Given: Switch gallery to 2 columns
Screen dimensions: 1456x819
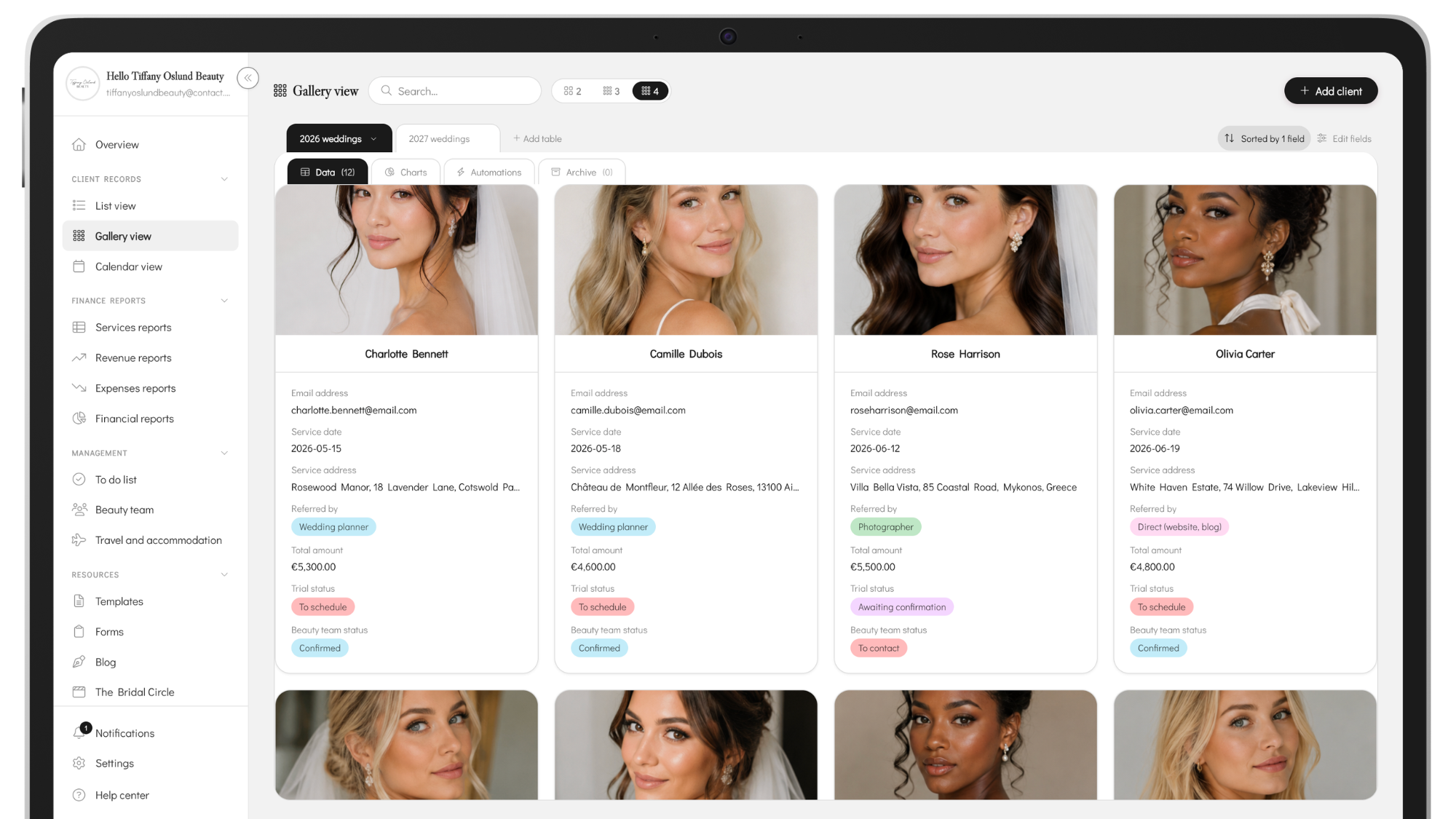Looking at the screenshot, I should [x=572, y=91].
